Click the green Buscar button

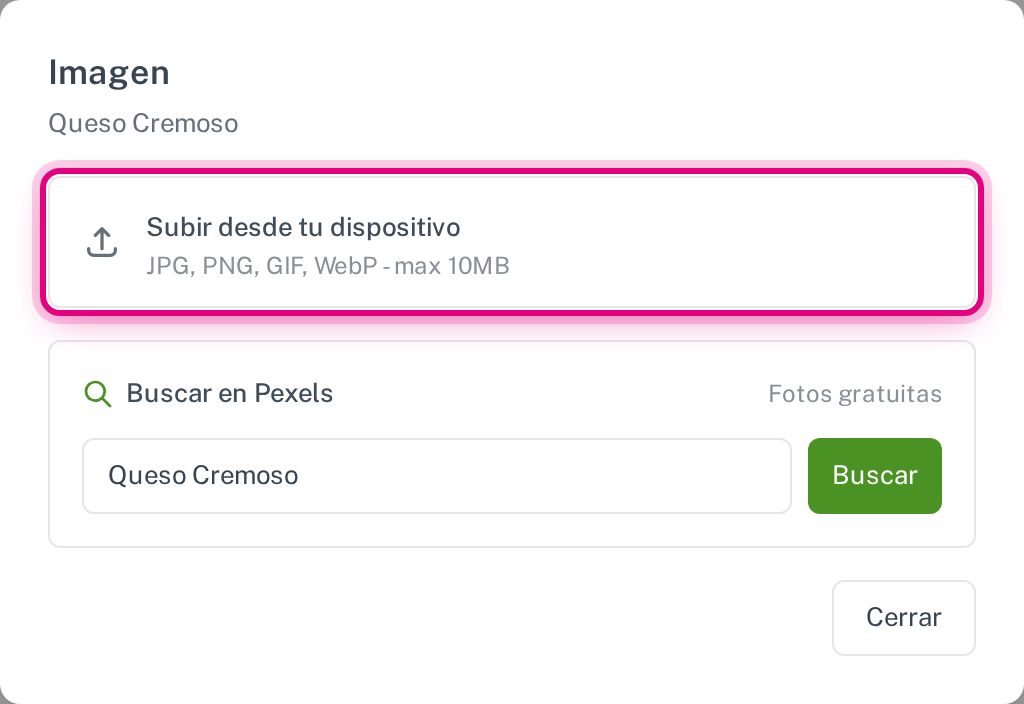(x=874, y=475)
